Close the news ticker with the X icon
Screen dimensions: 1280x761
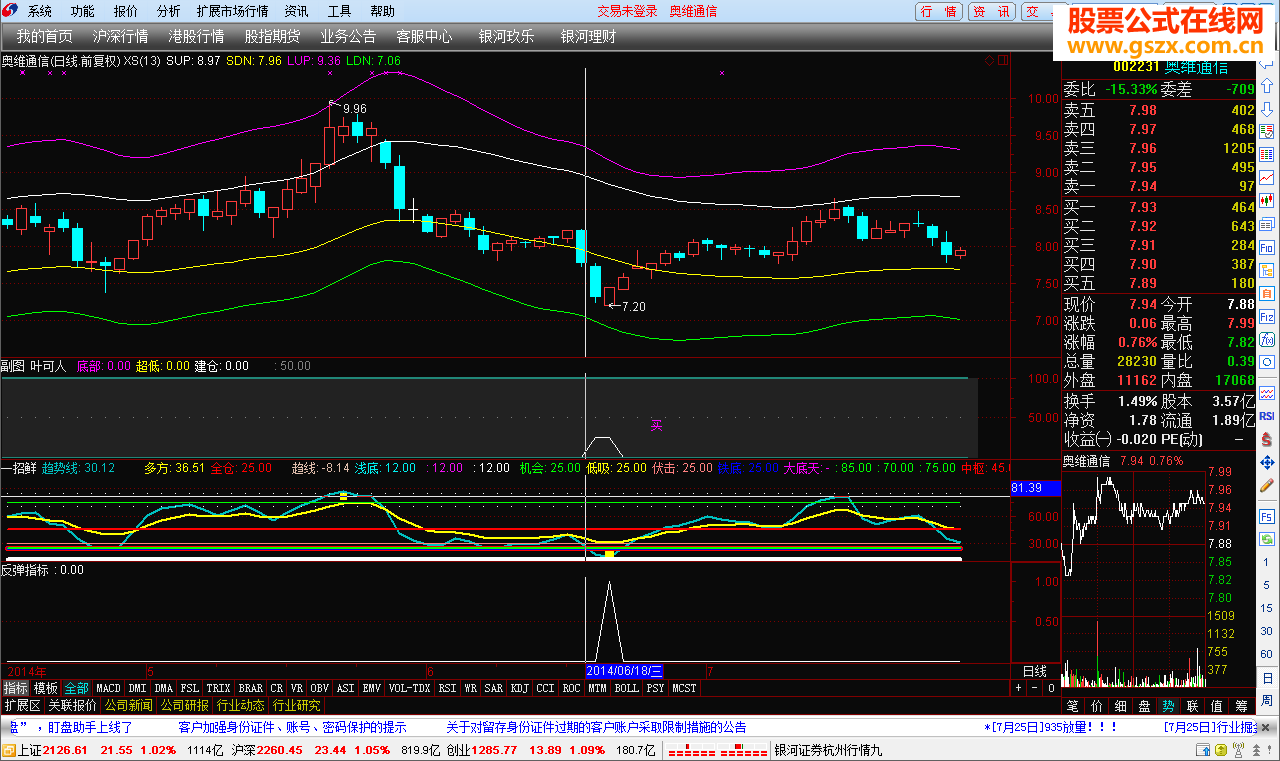(1265, 727)
